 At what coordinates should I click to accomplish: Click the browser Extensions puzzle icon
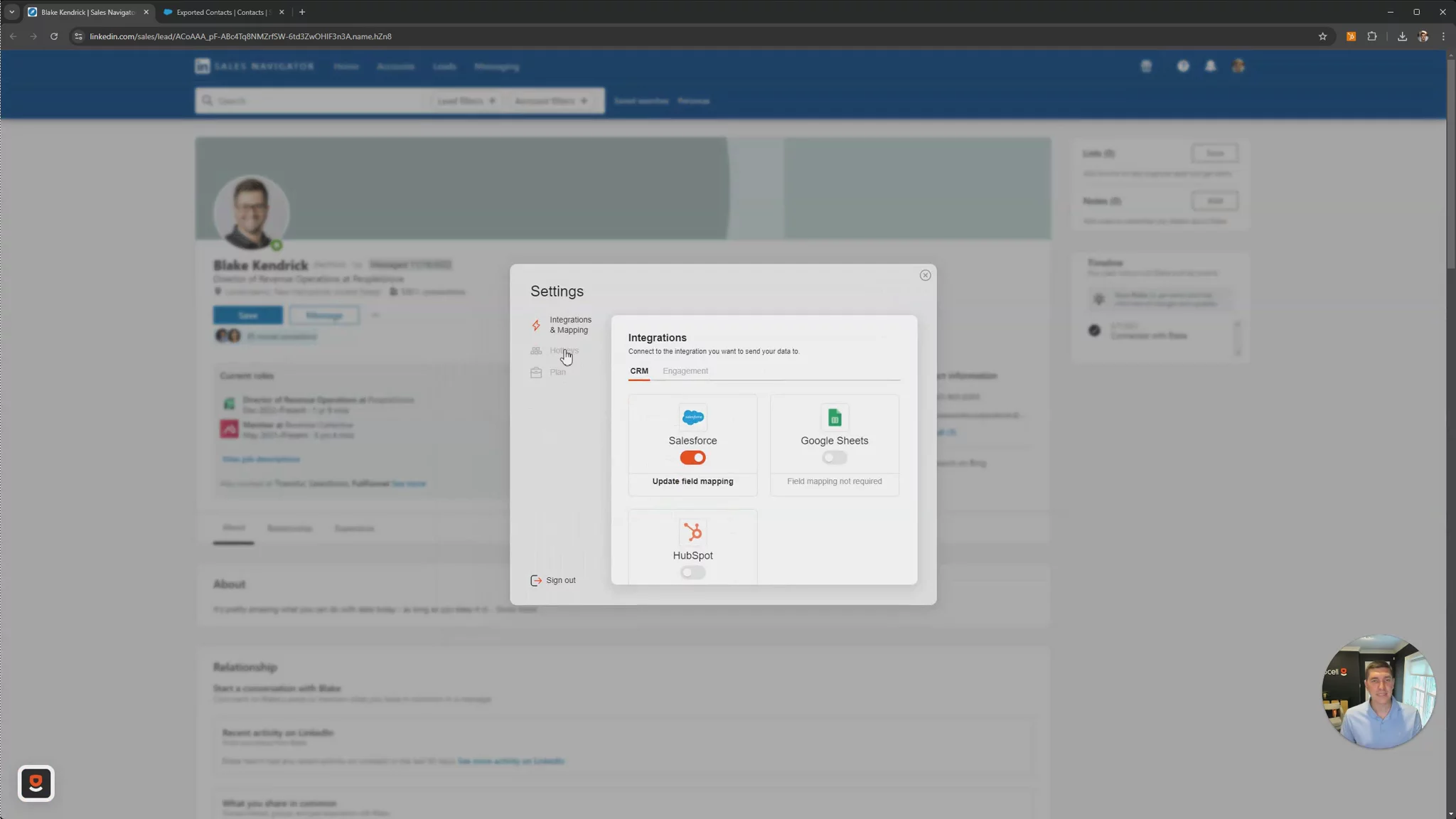(x=1372, y=36)
